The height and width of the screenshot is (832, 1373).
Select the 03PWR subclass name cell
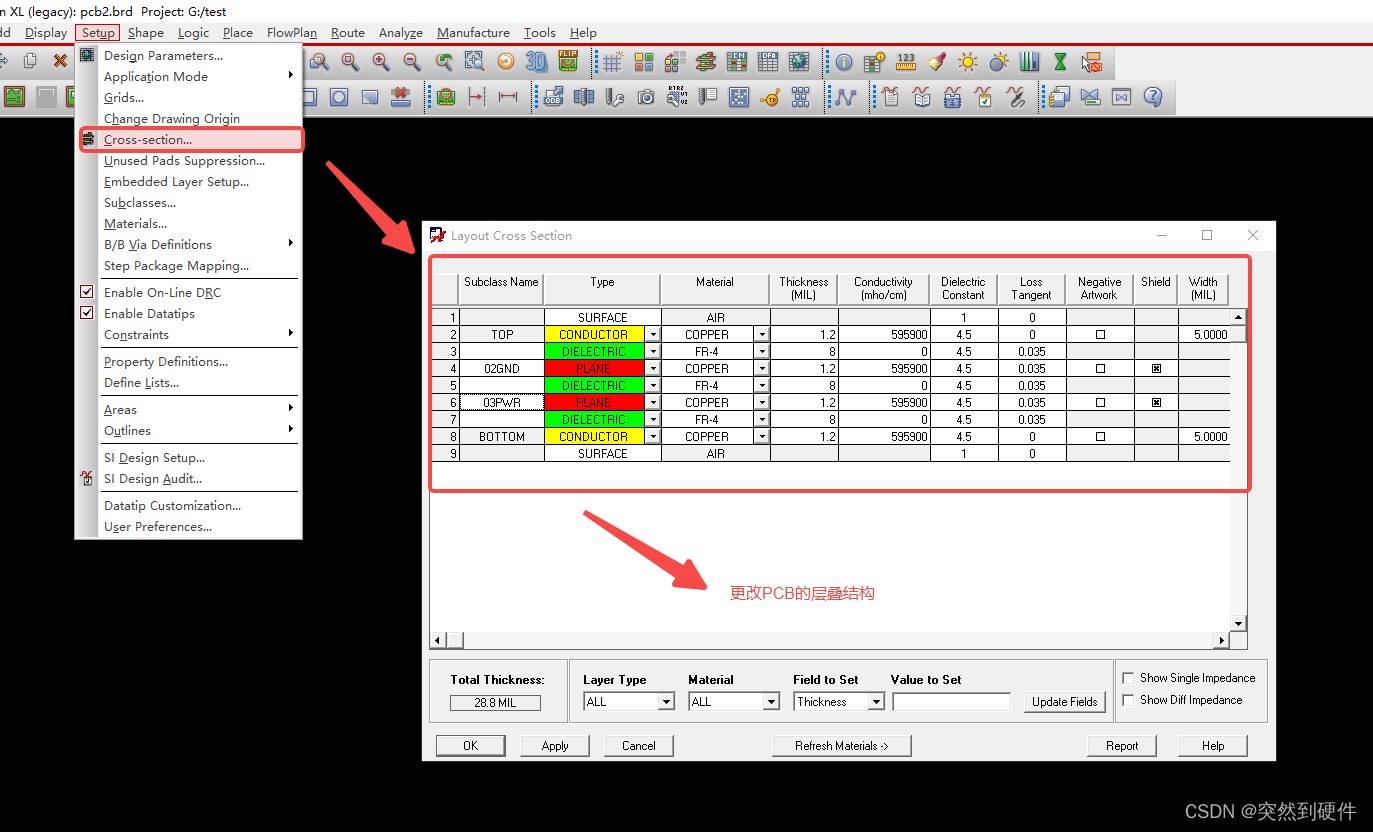tap(502, 403)
